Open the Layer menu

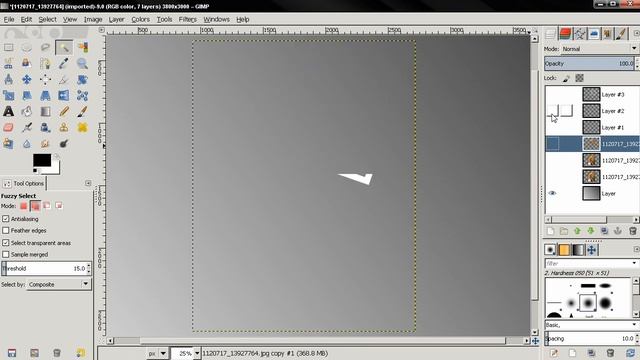116,19
